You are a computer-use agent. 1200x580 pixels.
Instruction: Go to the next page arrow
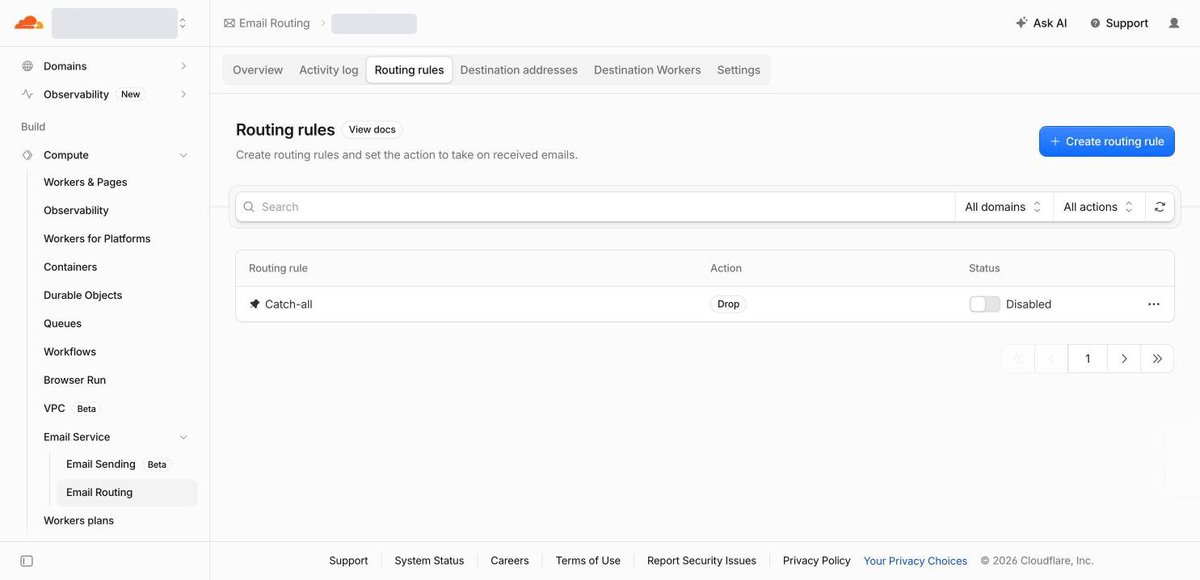[1124, 359]
